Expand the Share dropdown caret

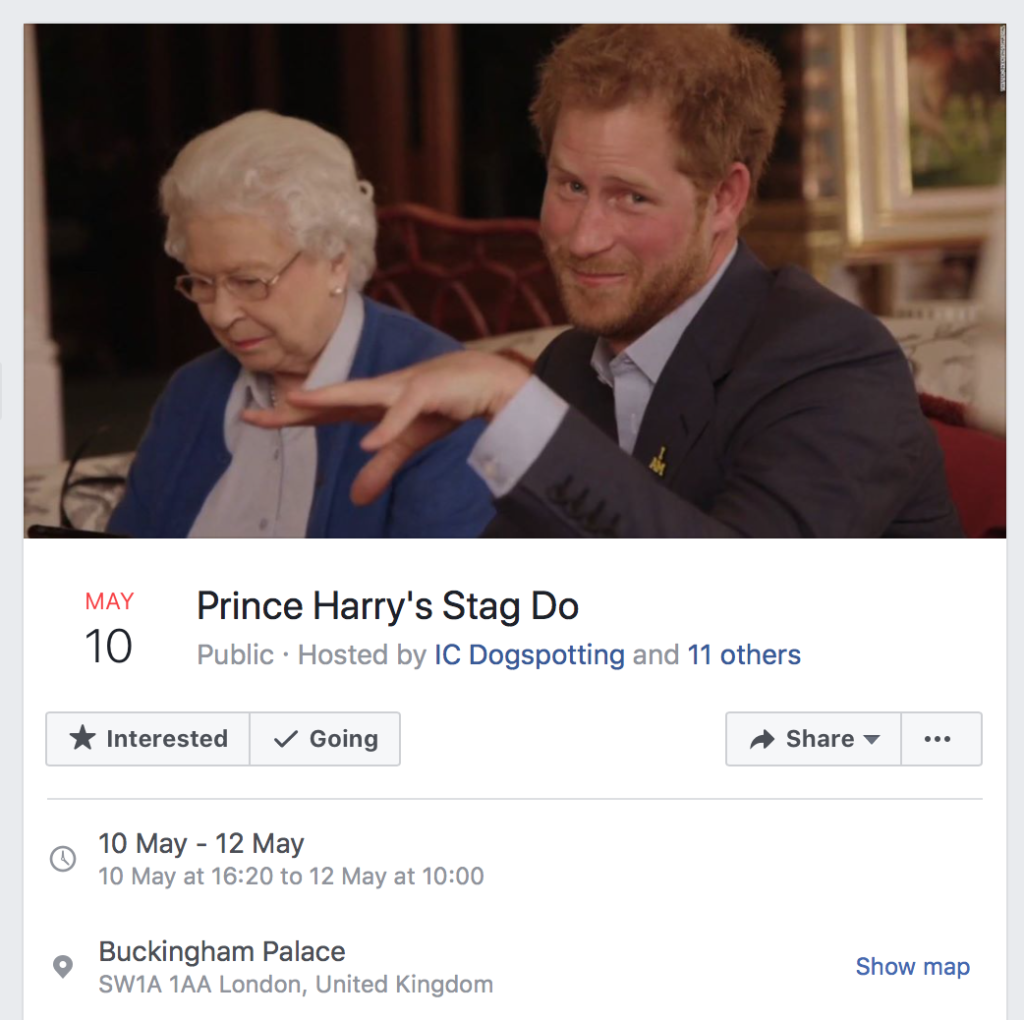(x=871, y=739)
